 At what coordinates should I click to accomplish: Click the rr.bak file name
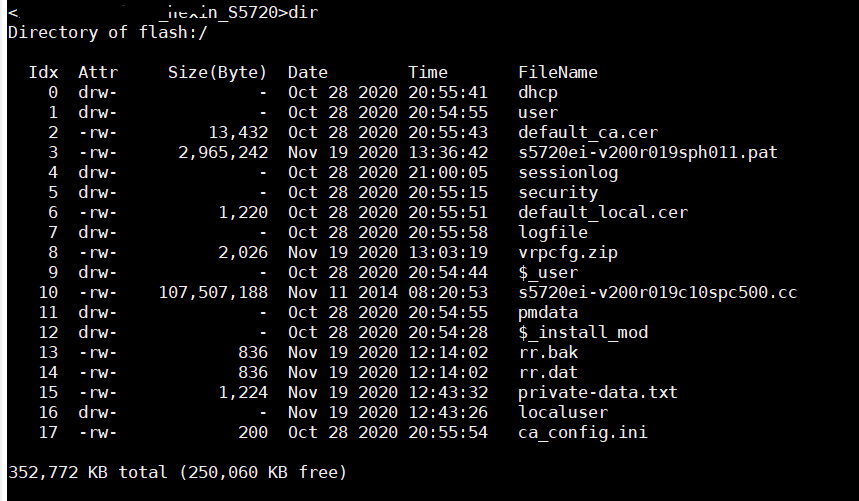tap(547, 352)
